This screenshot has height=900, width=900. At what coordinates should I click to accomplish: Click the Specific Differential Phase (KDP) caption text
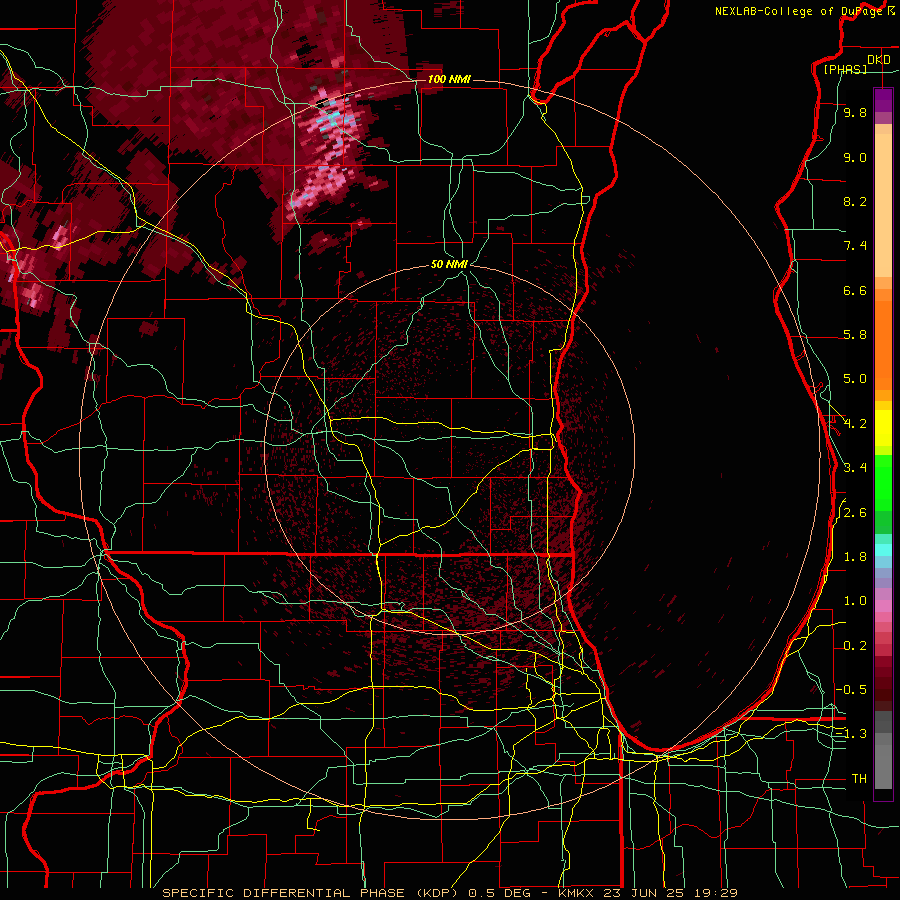coord(313,893)
